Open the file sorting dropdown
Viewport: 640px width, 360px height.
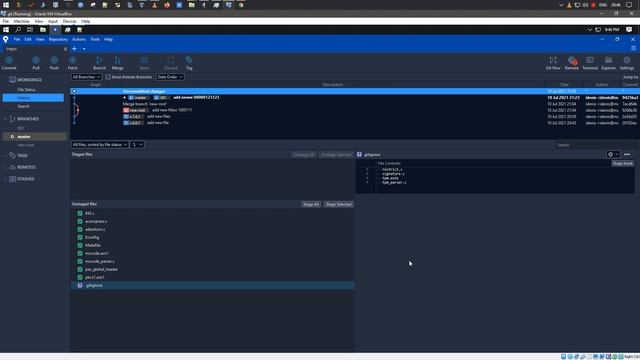click(100, 144)
